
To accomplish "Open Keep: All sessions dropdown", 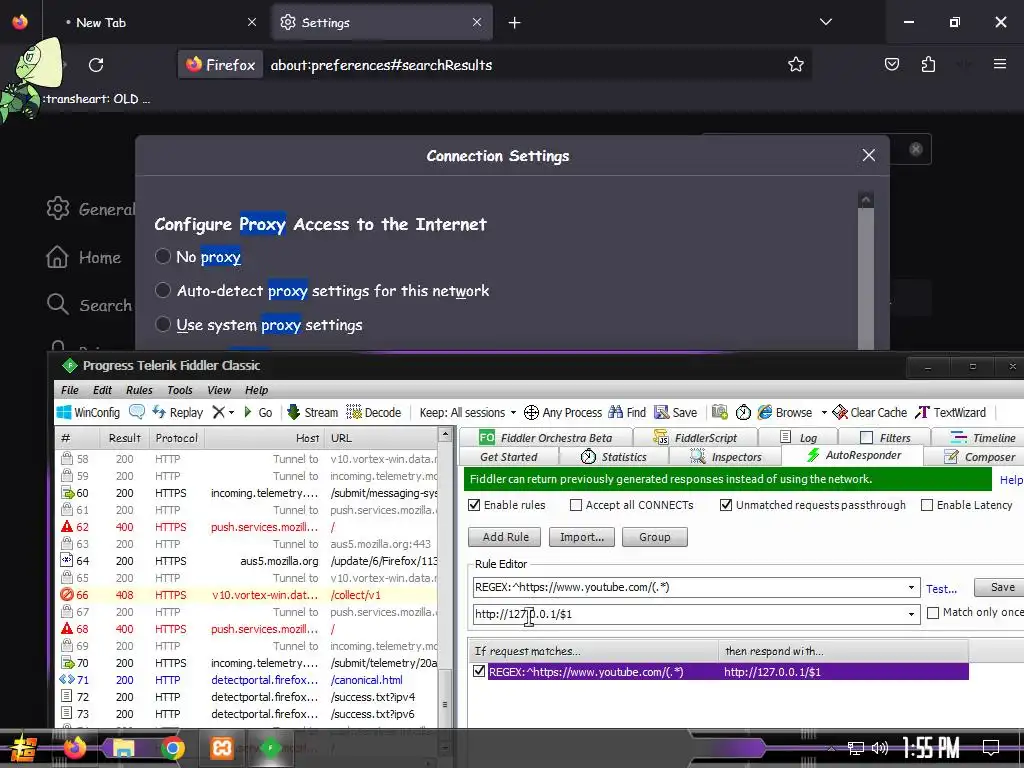I will (468, 412).
